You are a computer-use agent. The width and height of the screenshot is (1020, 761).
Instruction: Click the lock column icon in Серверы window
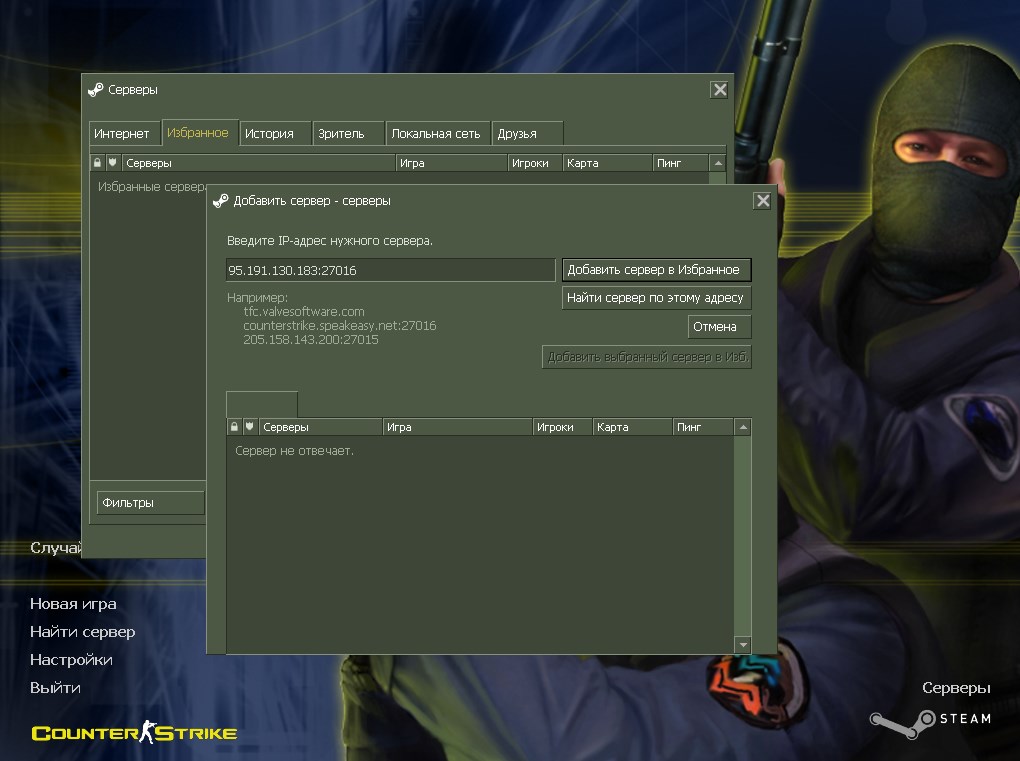pos(98,163)
